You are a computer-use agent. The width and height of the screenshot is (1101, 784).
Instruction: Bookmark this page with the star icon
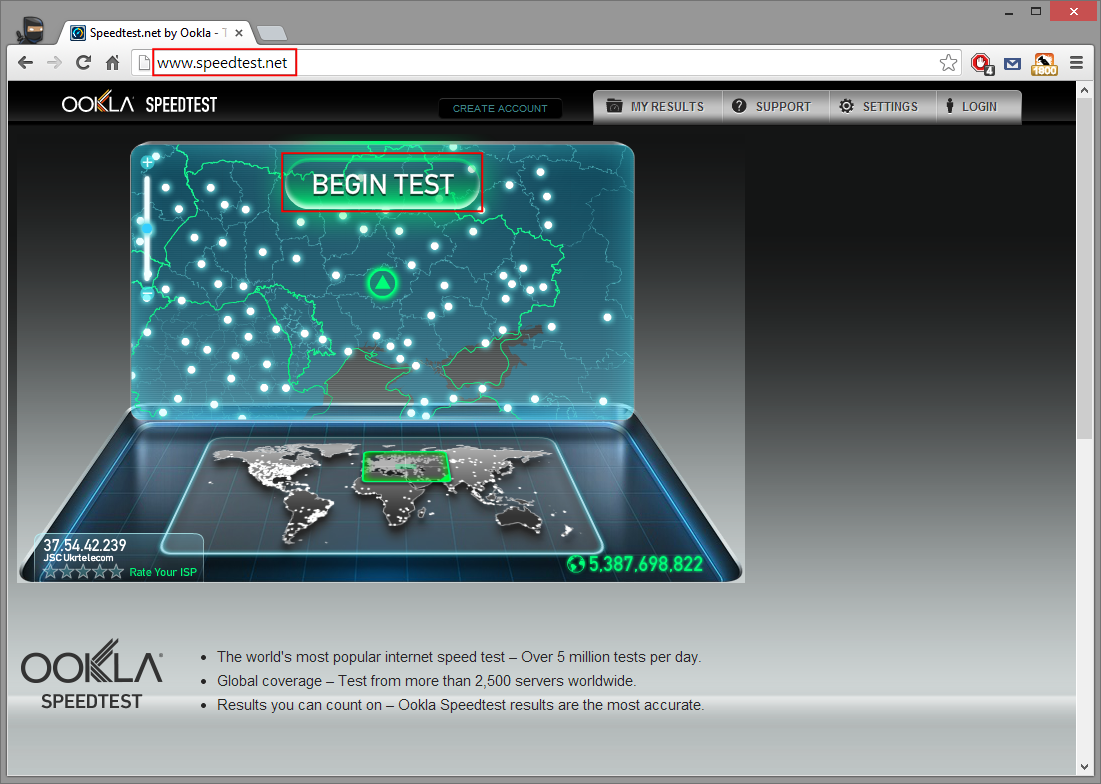[948, 63]
